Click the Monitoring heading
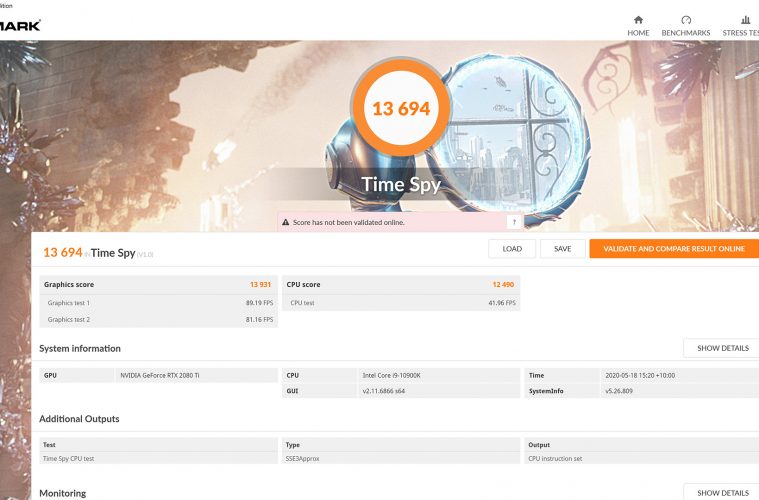Image resolution: width=759 pixels, height=500 pixels. [x=62, y=493]
